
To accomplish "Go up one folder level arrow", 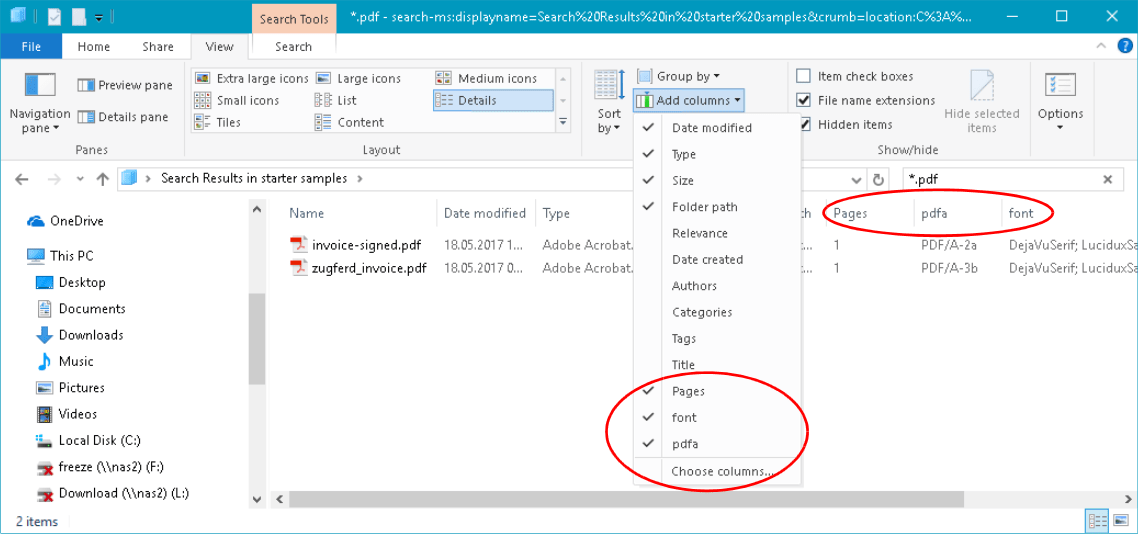I will tap(102, 179).
